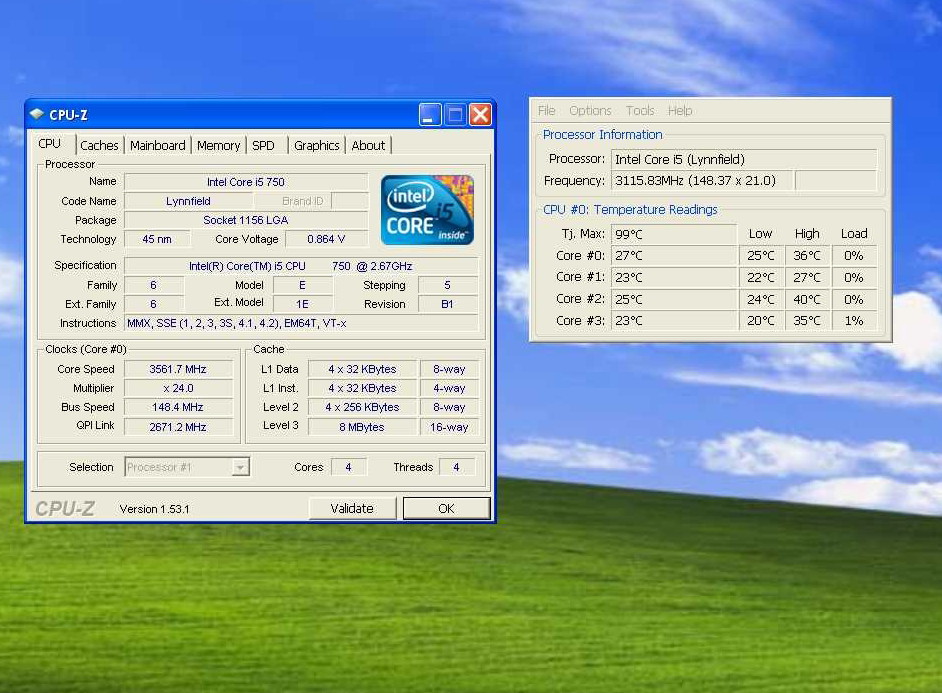Minimize the CPU-Z window

point(430,114)
